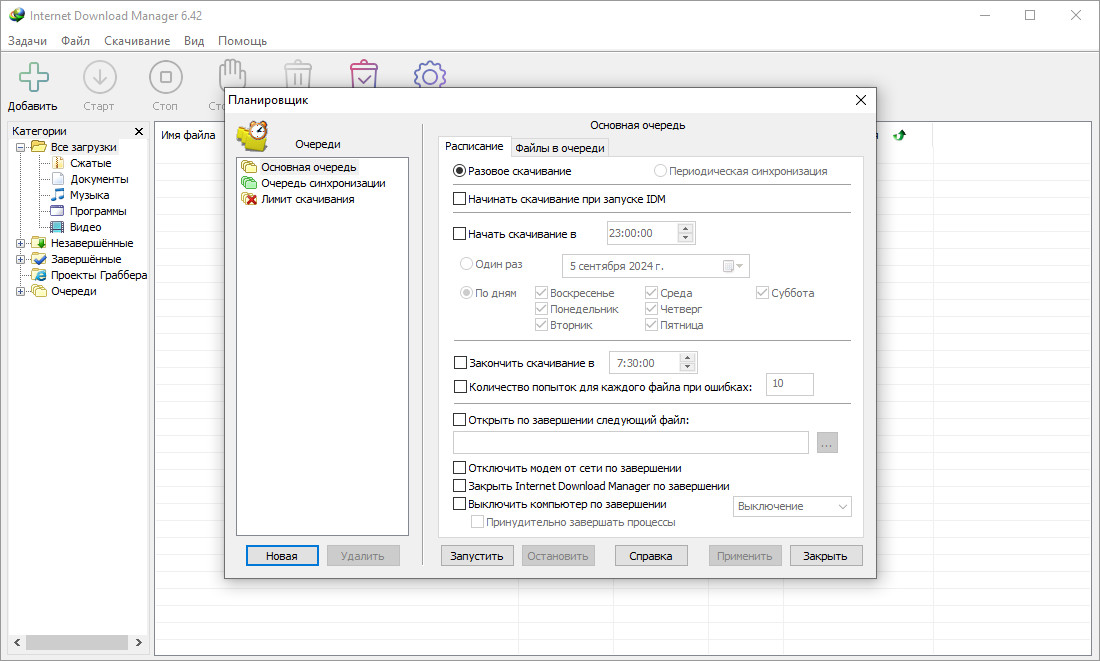Open the Выключение shutdown mode dropdown
This screenshot has width=1100, height=661.
pyautogui.click(x=792, y=507)
